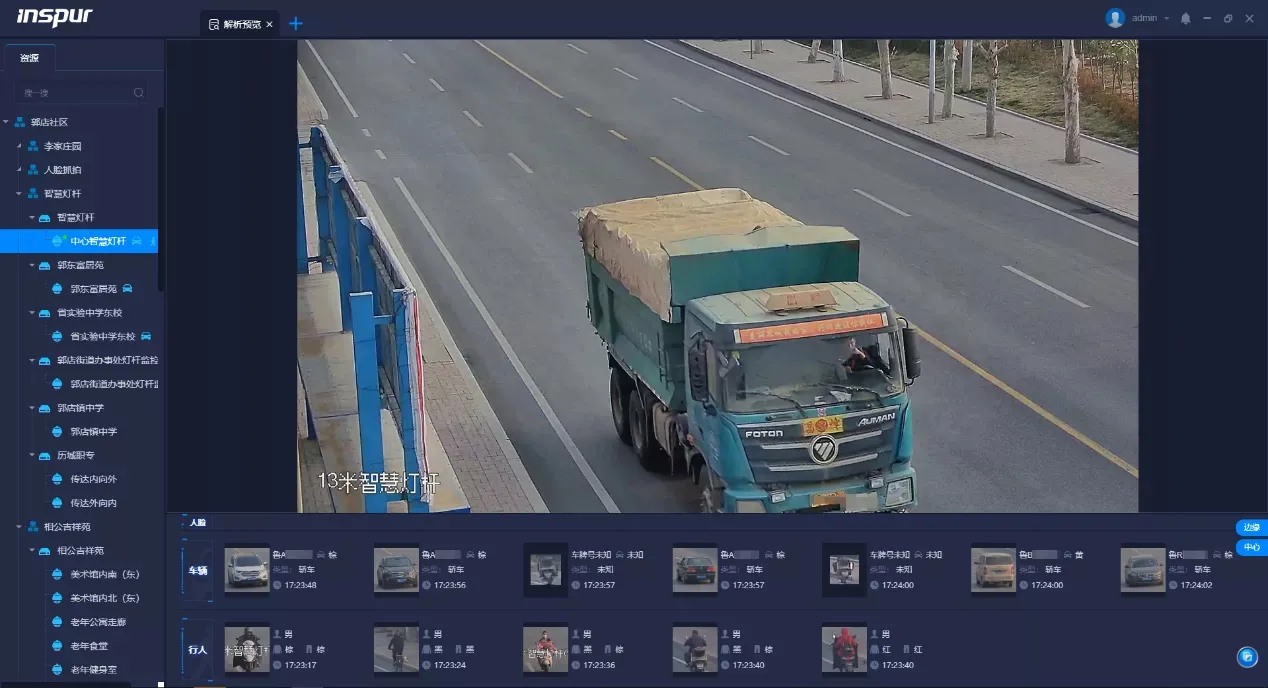
Task: Click the car icon next to 郭东富居苑 camera
Action: tap(128, 289)
